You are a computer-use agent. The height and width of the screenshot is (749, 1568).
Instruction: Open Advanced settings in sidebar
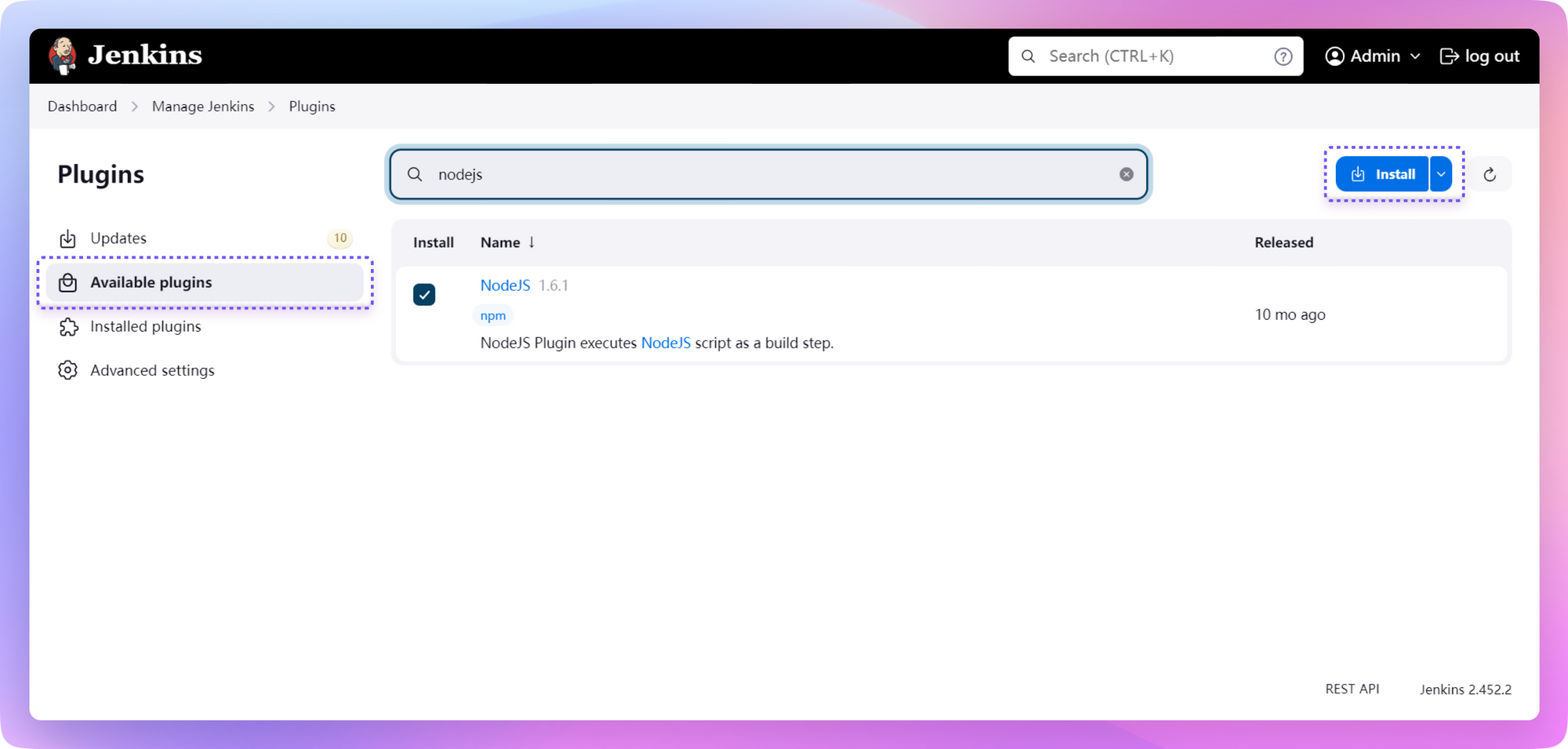click(205, 370)
